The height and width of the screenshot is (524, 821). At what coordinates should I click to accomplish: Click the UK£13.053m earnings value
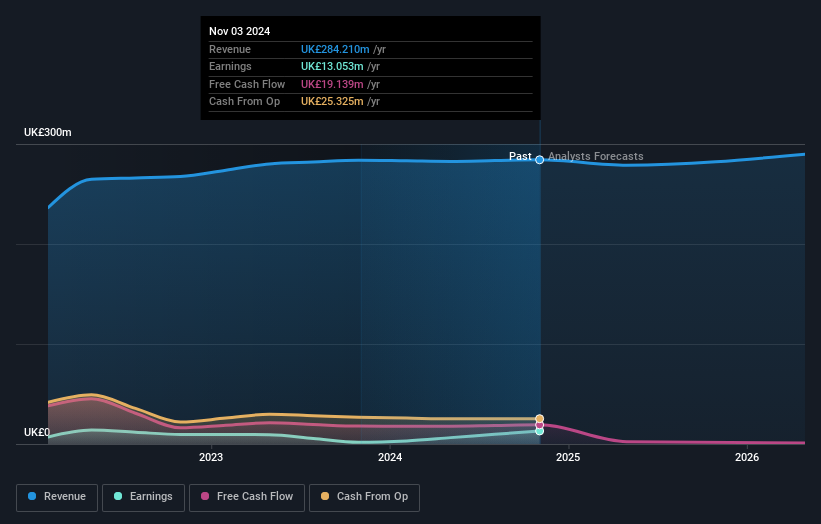(332, 66)
